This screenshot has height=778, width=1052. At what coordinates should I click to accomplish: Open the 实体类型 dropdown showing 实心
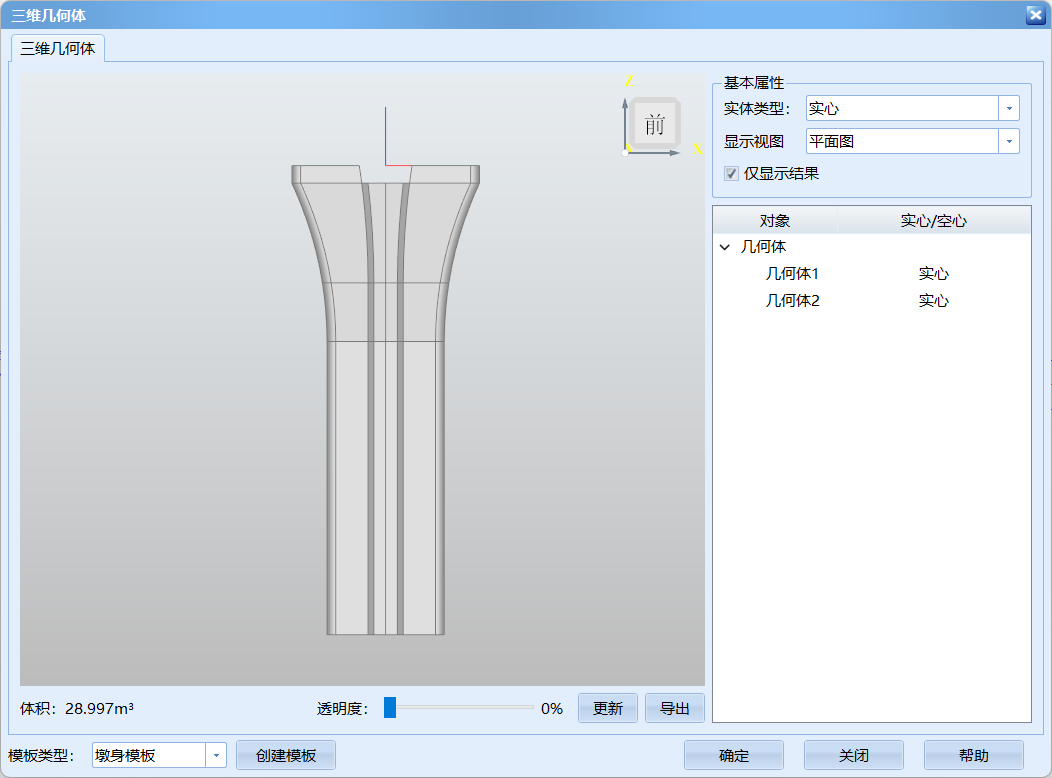1009,108
